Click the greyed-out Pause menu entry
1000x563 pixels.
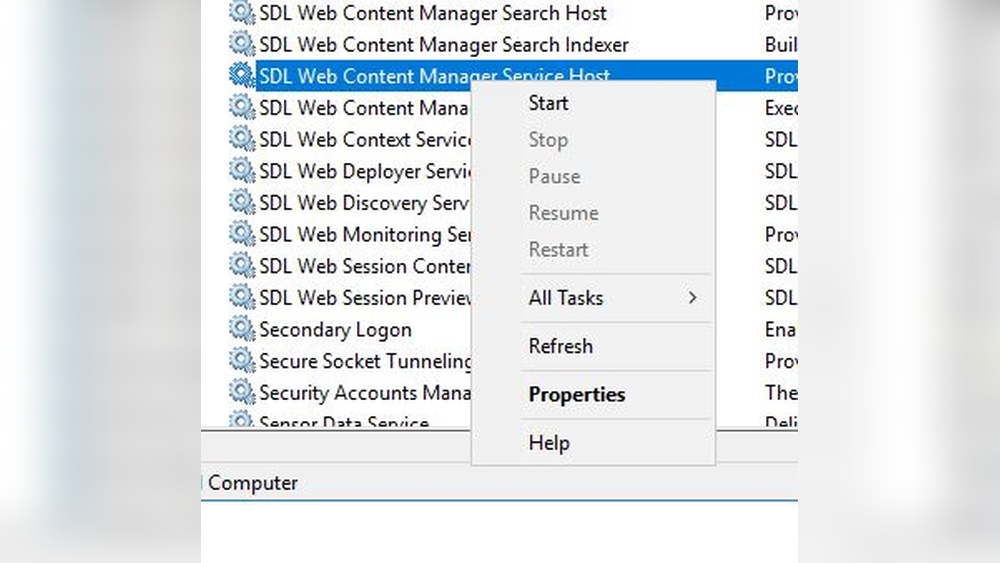[554, 176]
